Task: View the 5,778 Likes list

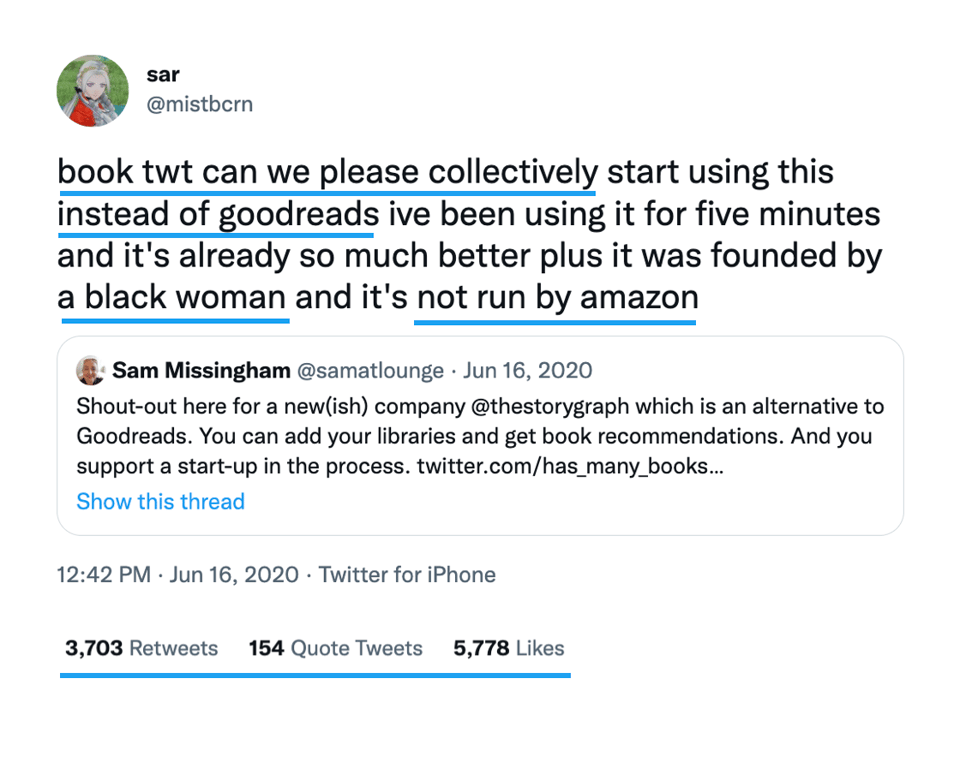Action: [508, 648]
